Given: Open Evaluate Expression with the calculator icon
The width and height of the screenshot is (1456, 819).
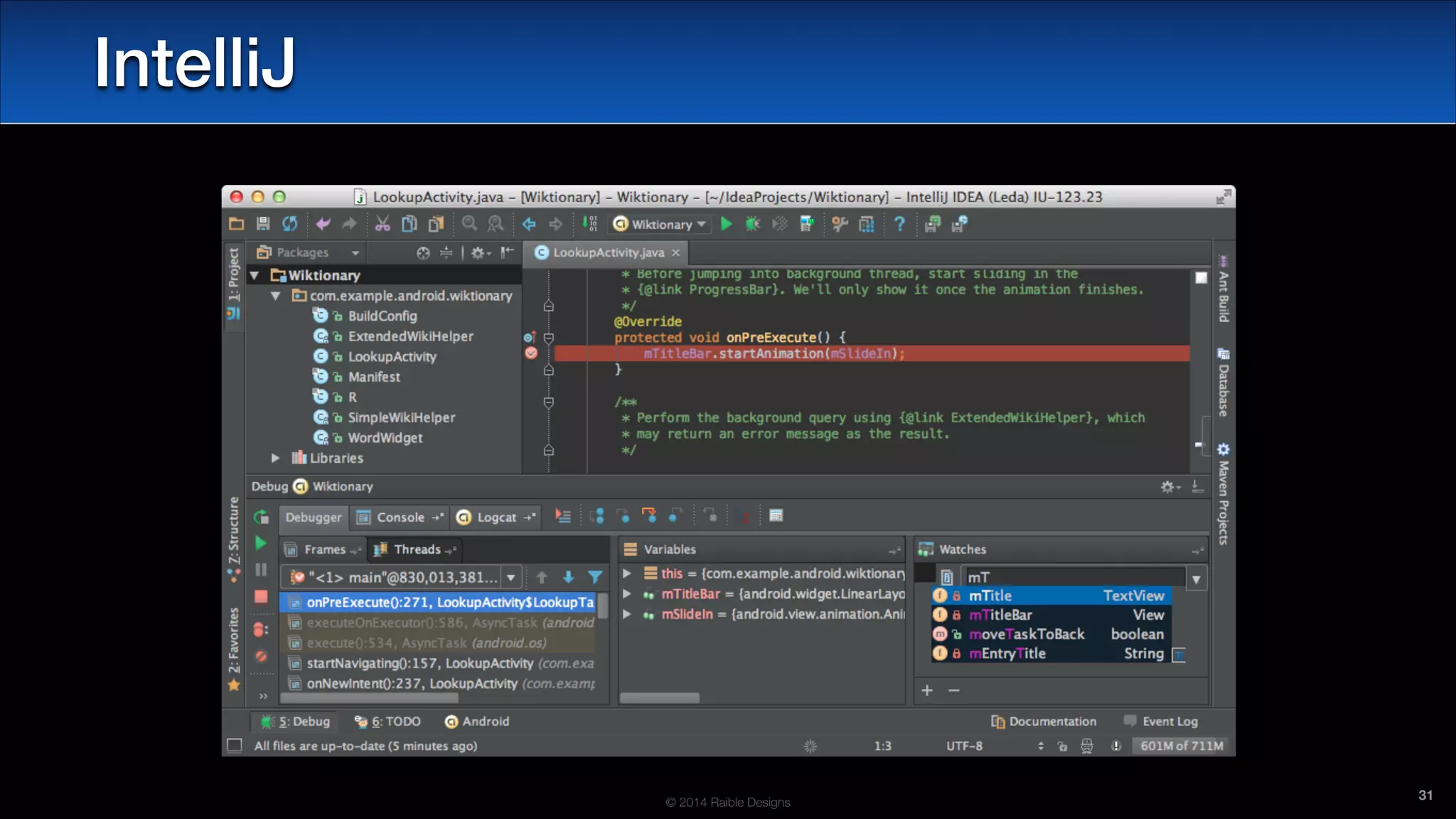Looking at the screenshot, I should click(x=776, y=516).
